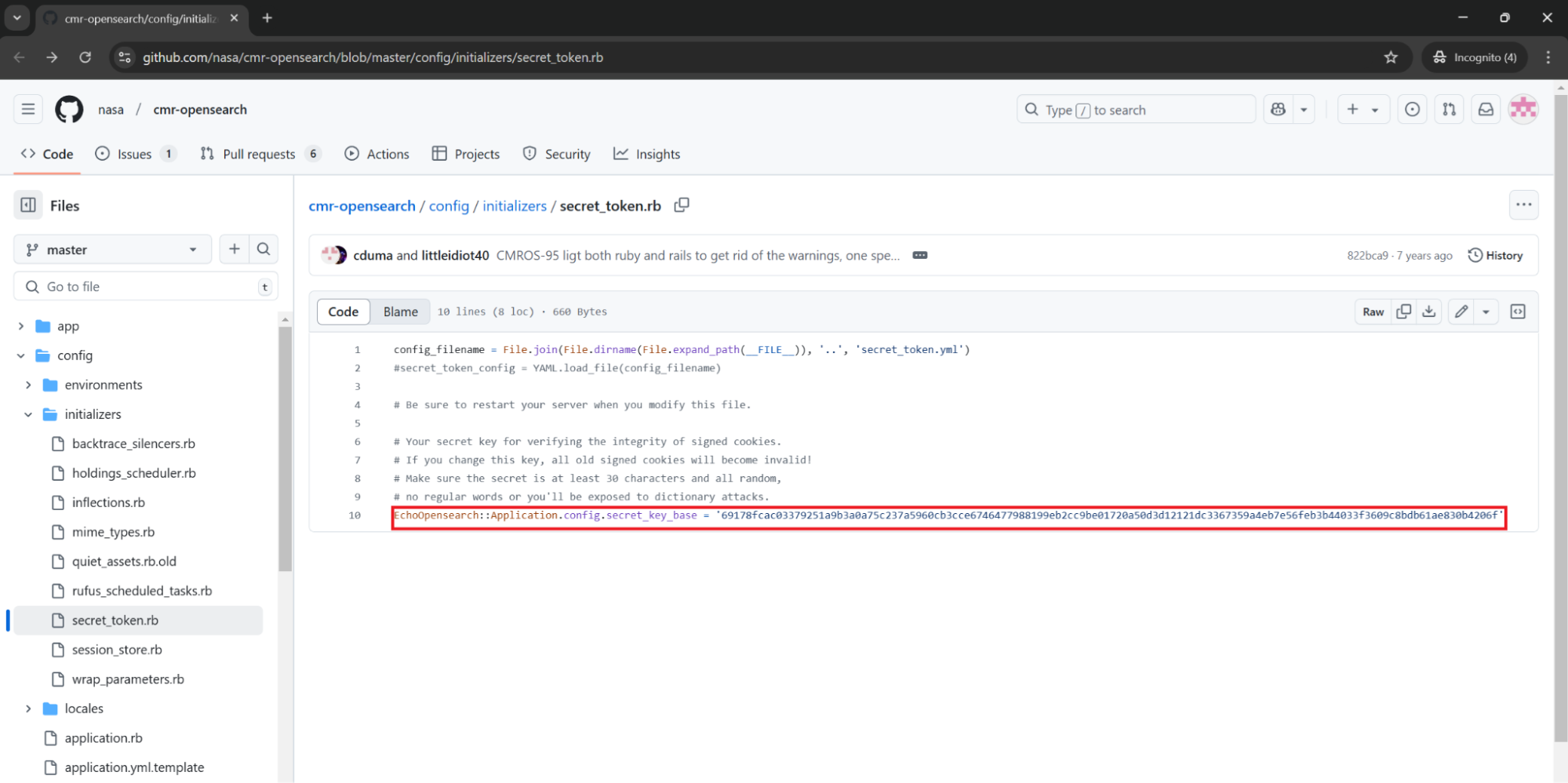
Task: Open commit 822bca9
Action: point(1367,256)
